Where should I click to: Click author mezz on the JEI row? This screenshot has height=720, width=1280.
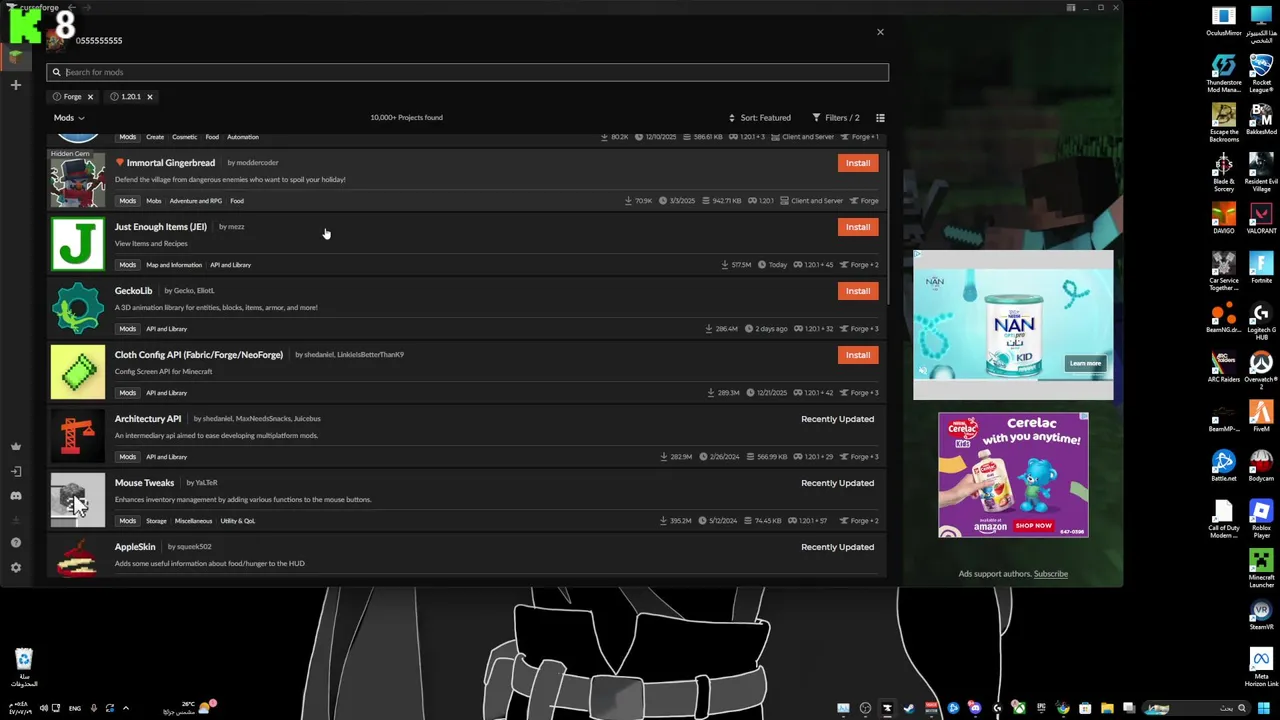pos(236,227)
